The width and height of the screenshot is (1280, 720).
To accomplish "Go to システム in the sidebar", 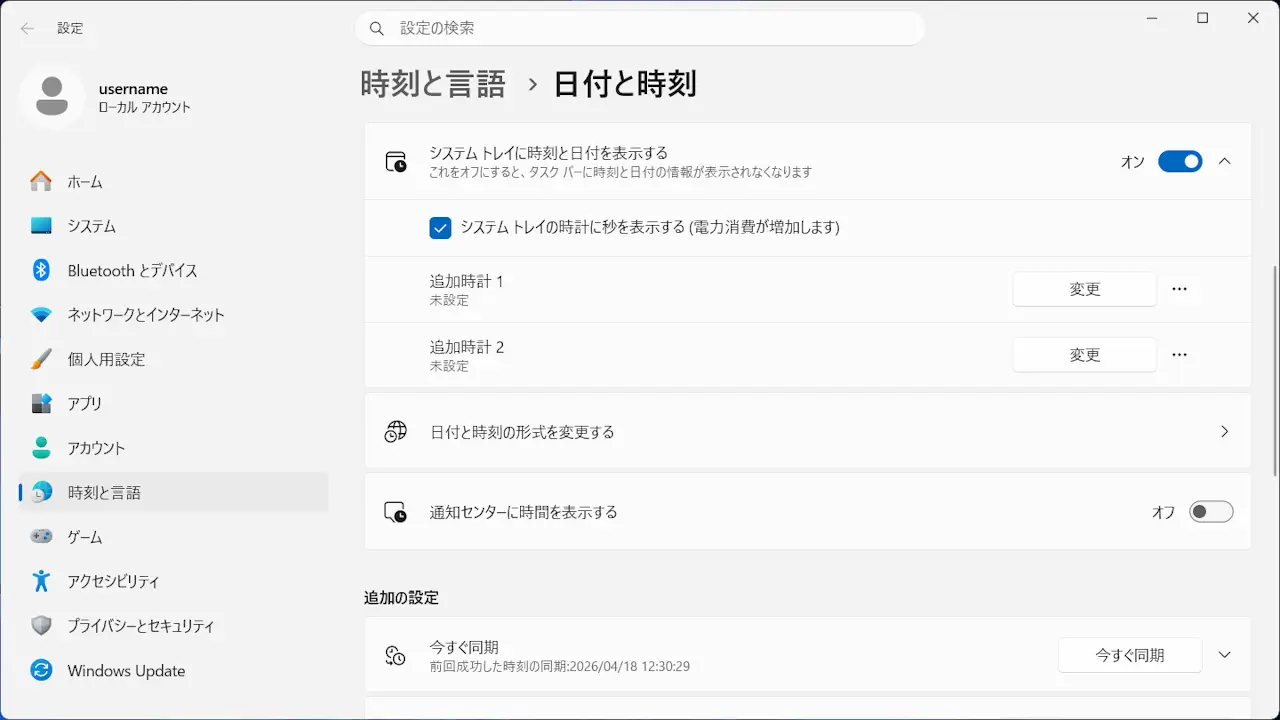I will 92,226.
